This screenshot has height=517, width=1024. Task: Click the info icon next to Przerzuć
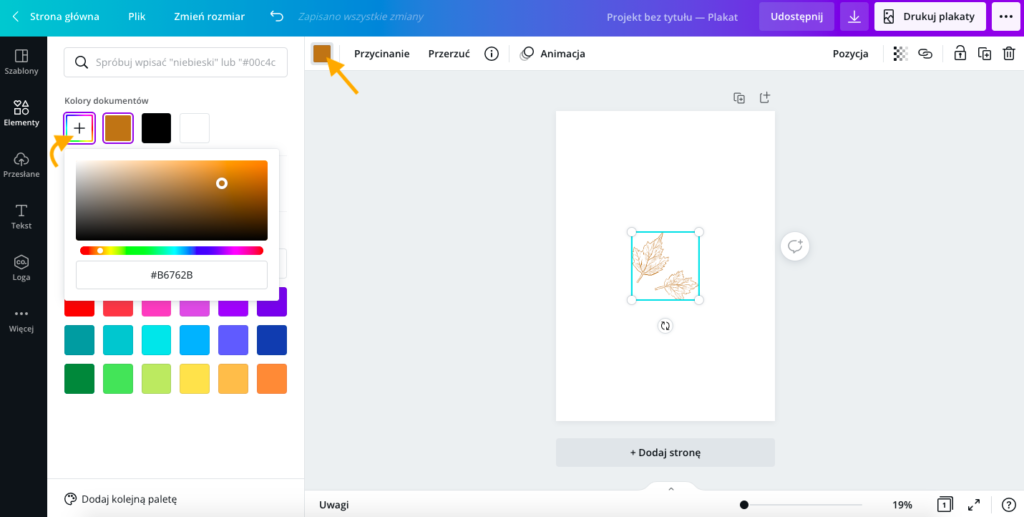pyautogui.click(x=491, y=54)
